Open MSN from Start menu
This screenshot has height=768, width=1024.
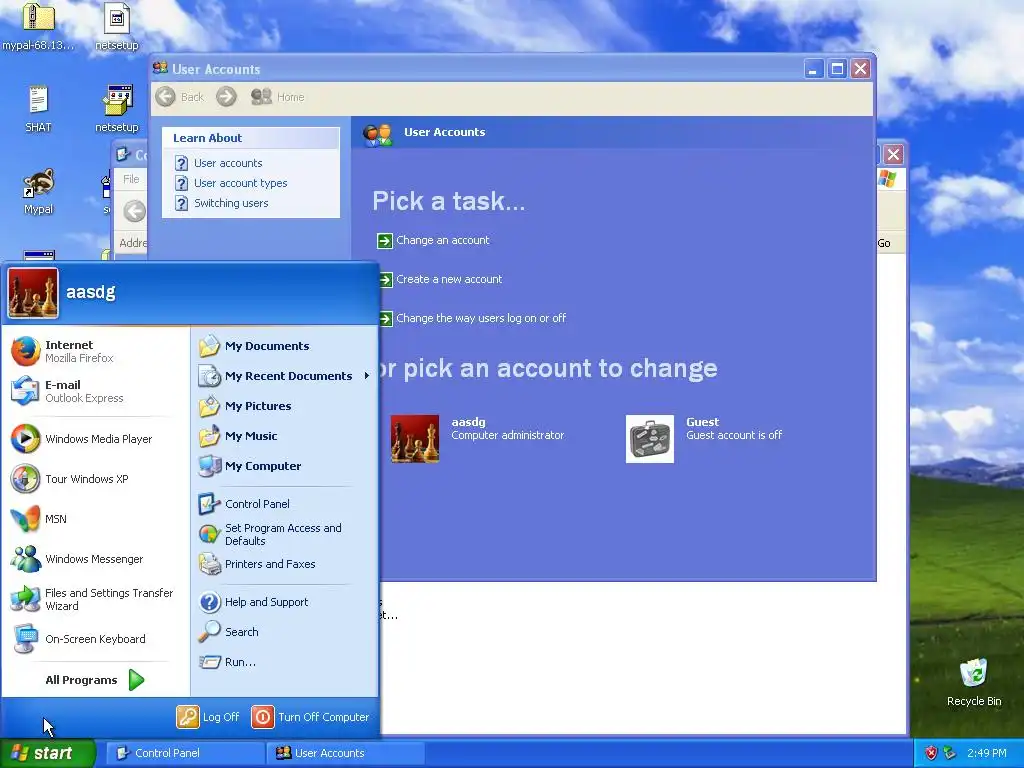click(x=39, y=519)
